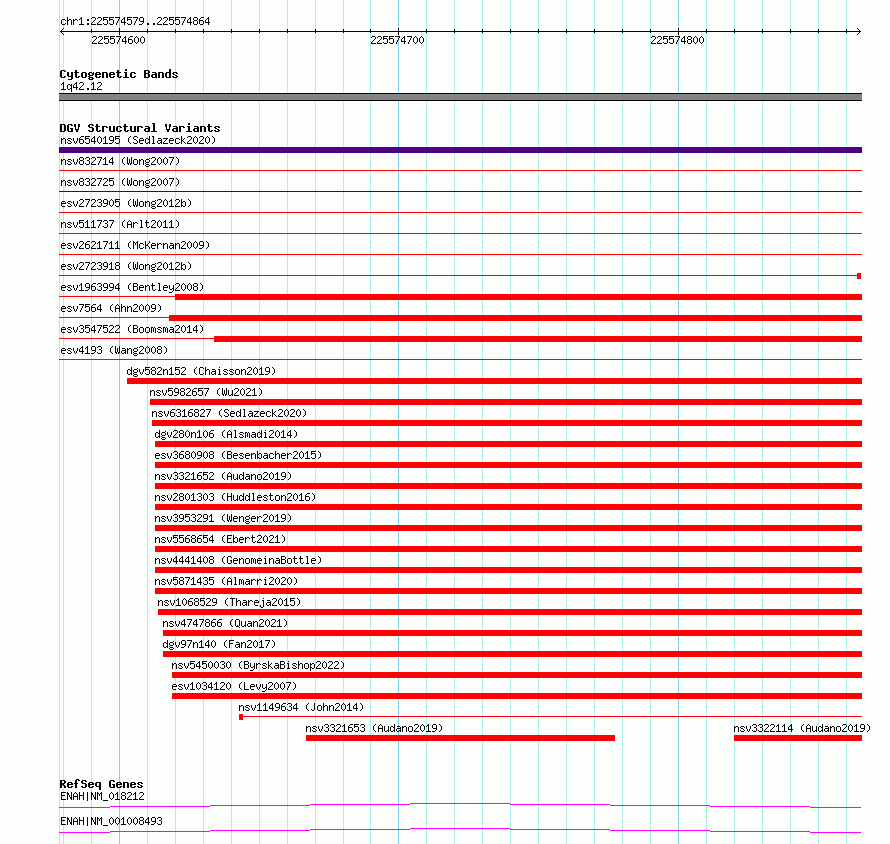Click the red bar under esv1034120 (Levy2007)
890x844 pixels.
[517, 696]
